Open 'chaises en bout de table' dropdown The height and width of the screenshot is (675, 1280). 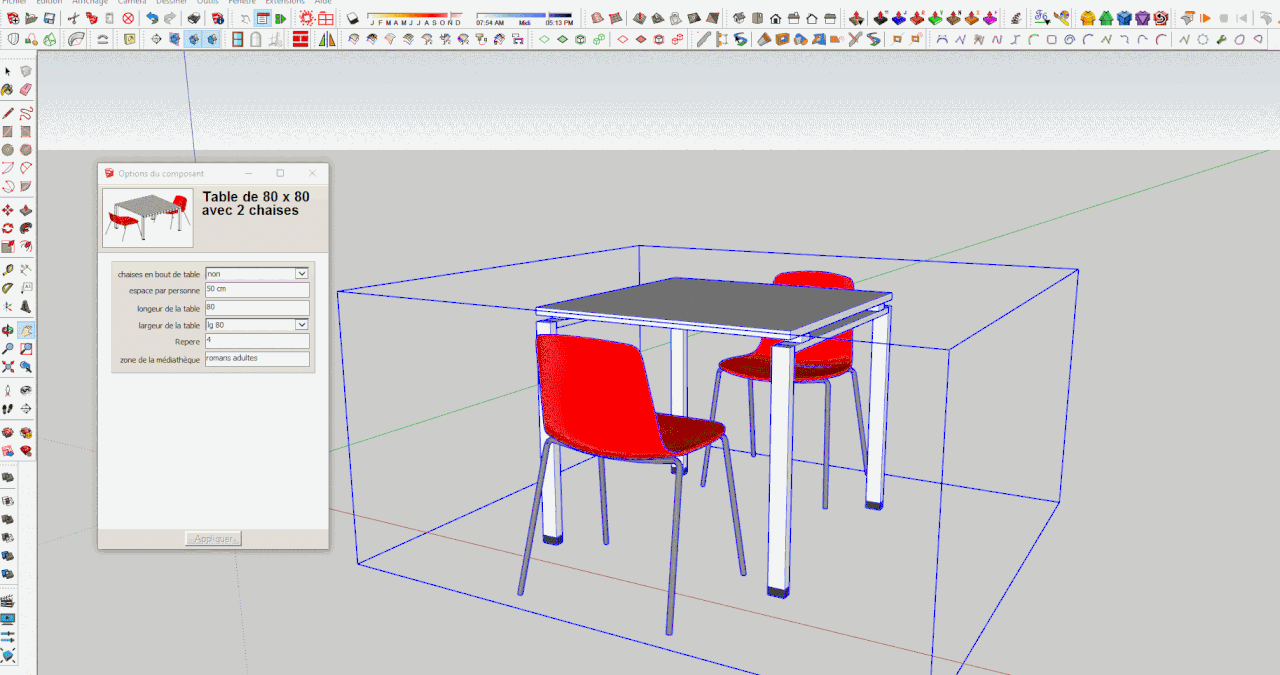pyautogui.click(x=301, y=273)
